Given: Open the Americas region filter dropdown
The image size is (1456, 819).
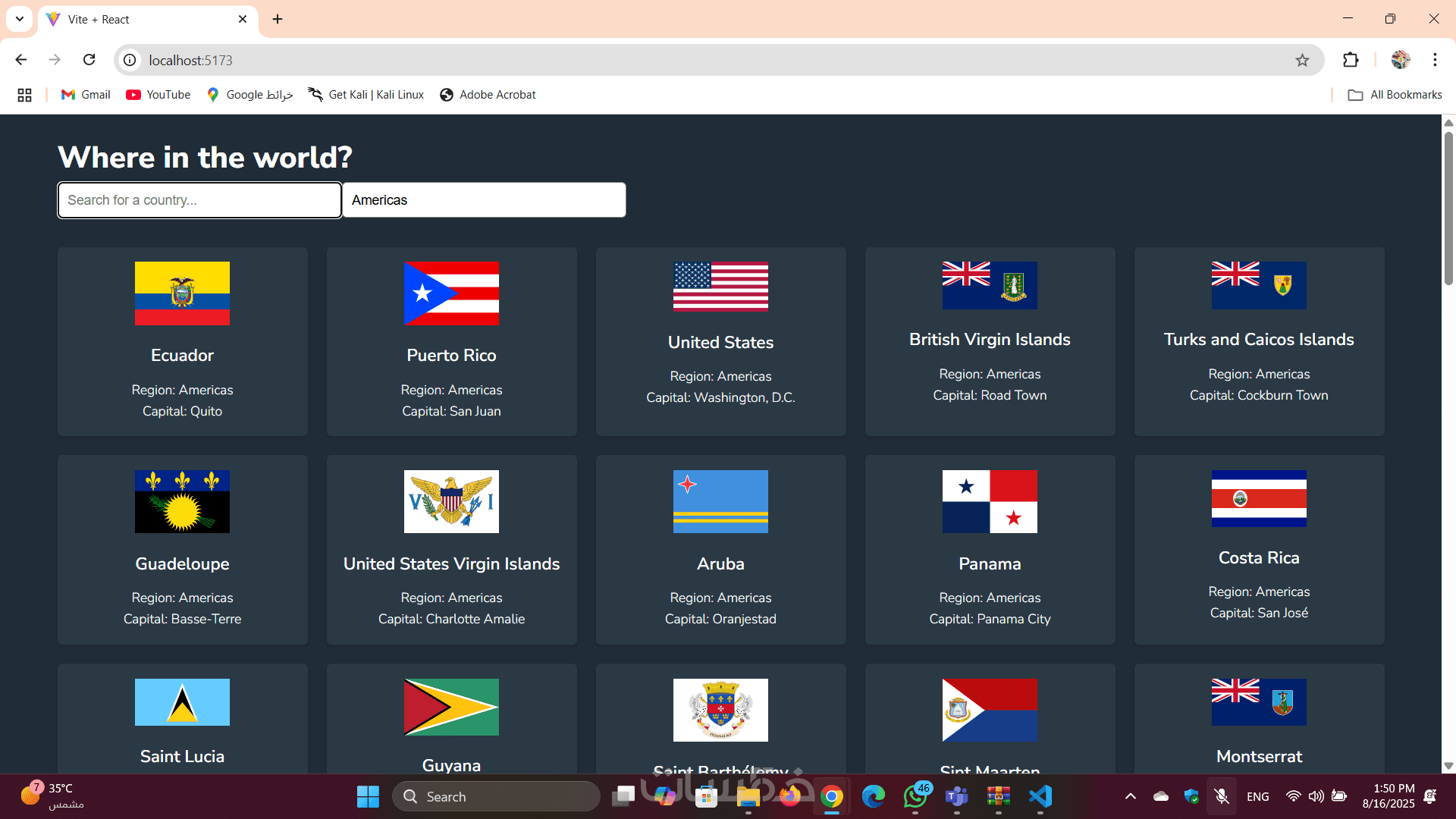Looking at the screenshot, I should click(x=484, y=200).
